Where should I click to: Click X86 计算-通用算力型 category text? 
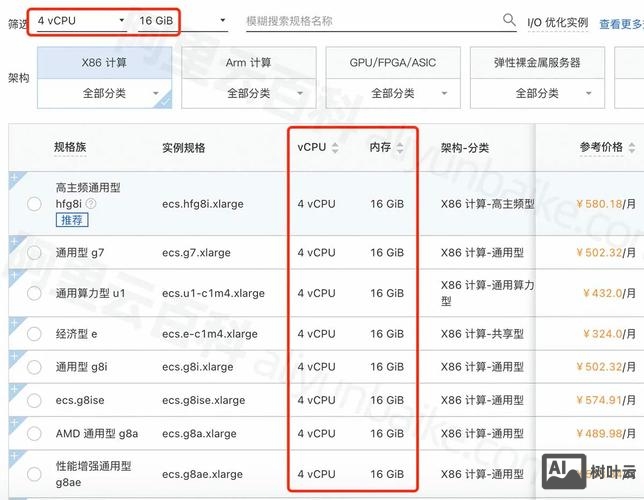pyautogui.click(x=488, y=293)
